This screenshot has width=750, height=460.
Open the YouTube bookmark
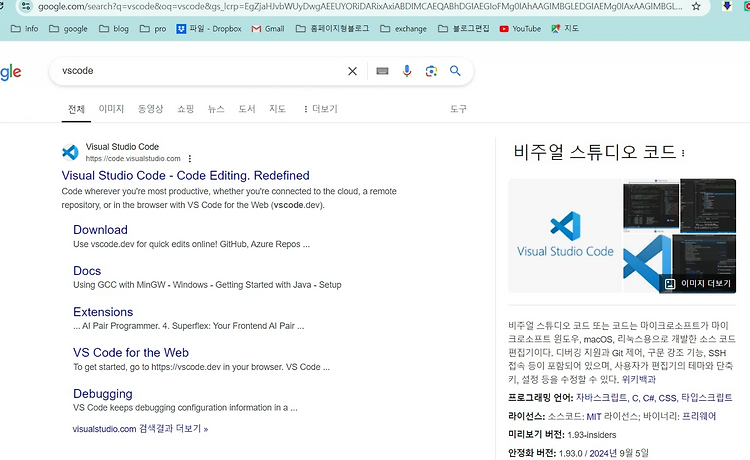pos(520,29)
